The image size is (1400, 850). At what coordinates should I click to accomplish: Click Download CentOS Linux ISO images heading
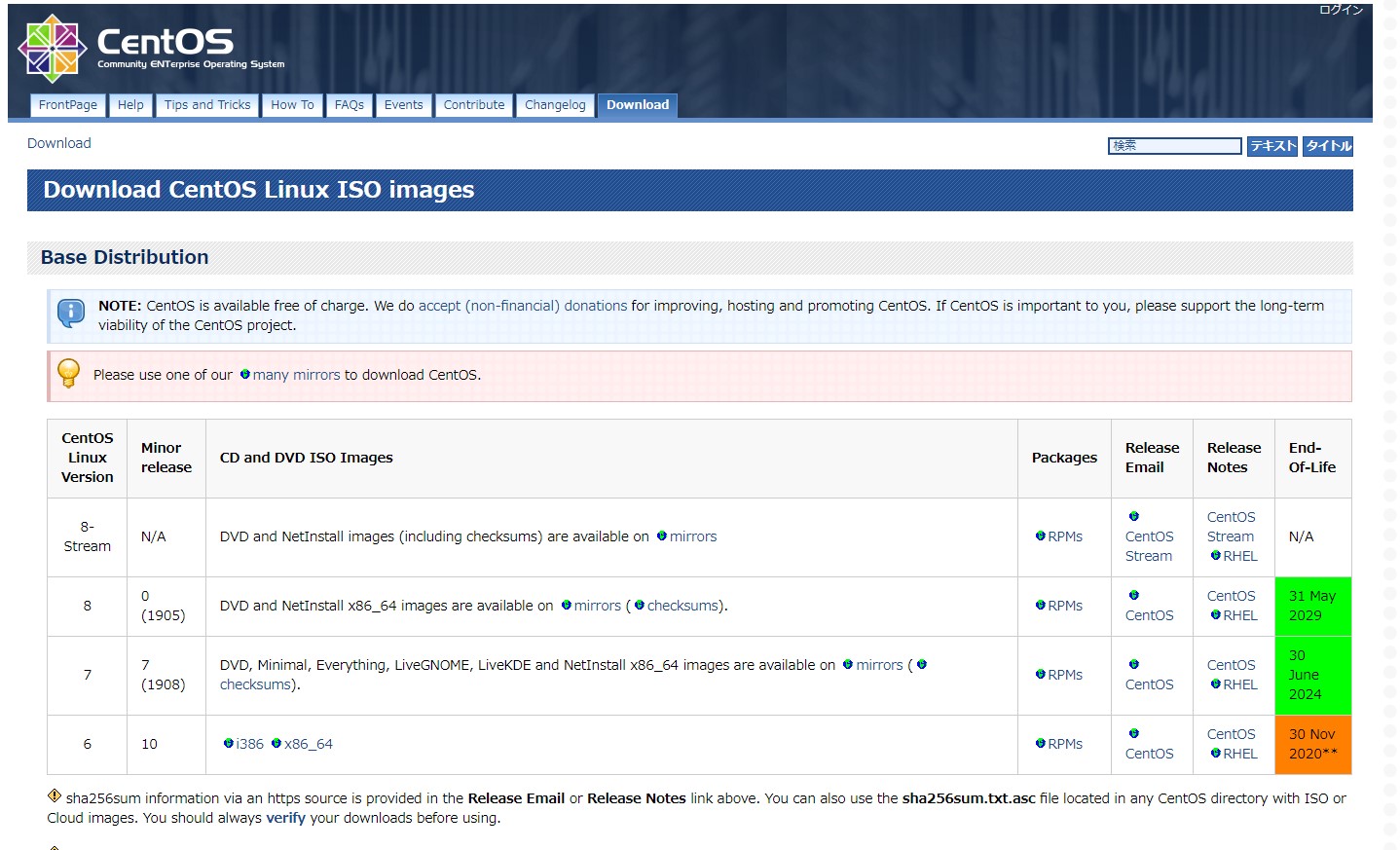click(259, 190)
